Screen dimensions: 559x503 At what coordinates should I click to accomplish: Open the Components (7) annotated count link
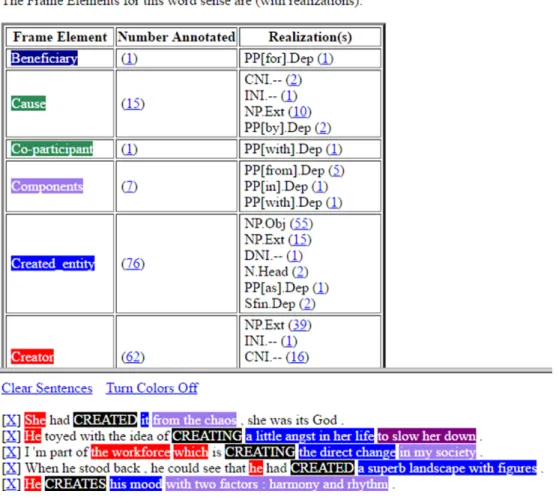click(x=129, y=186)
